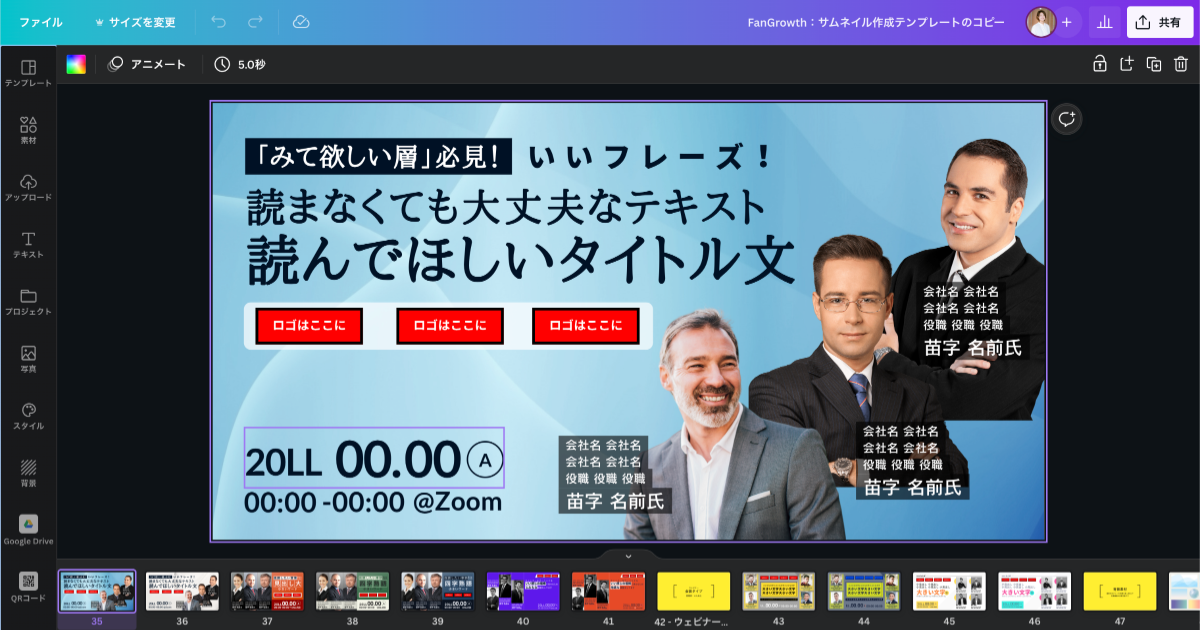Click the アニメート button
The image size is (1200, 630).
[147, 64]
